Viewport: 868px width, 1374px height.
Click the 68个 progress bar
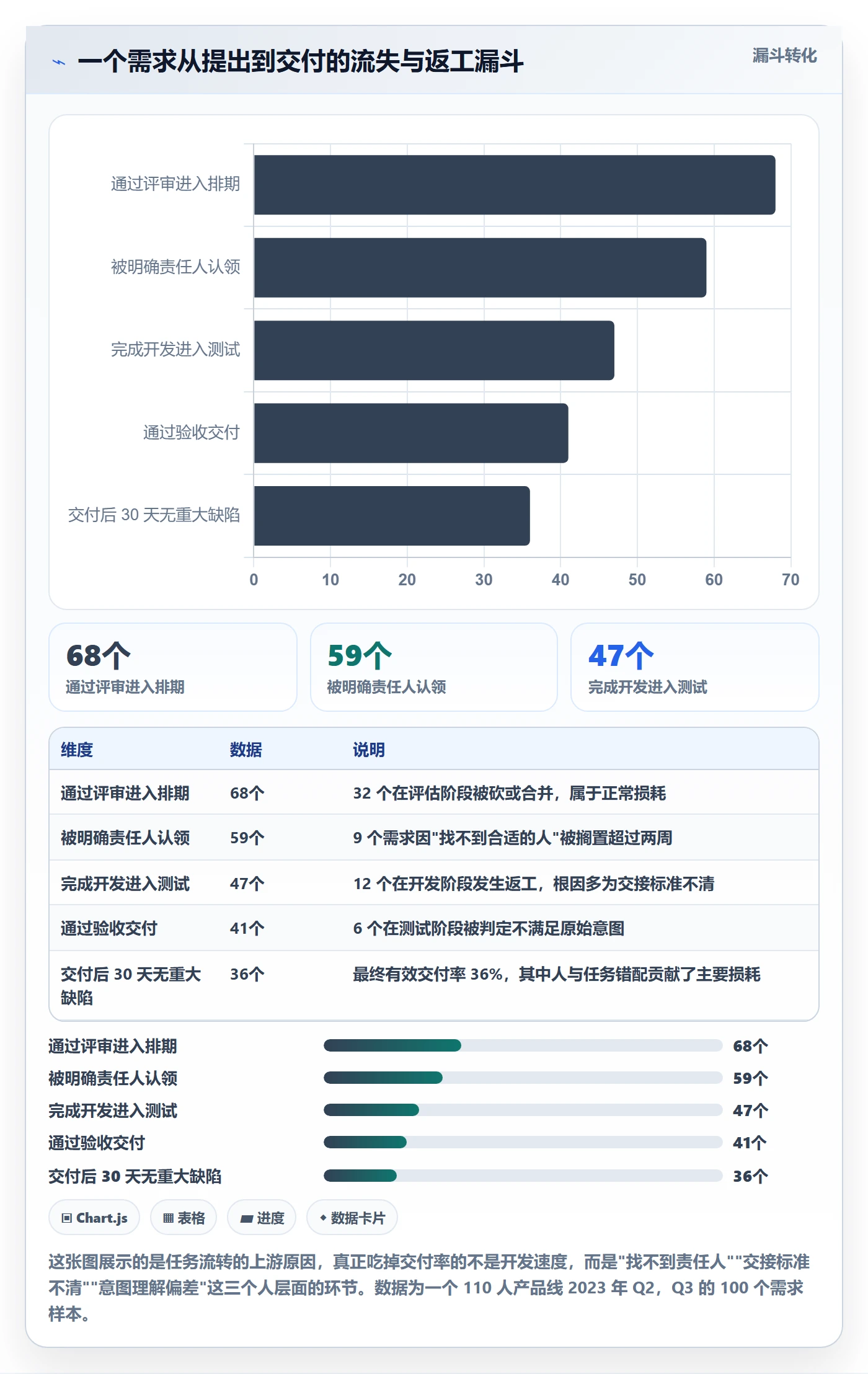[x=523, y=1045]
